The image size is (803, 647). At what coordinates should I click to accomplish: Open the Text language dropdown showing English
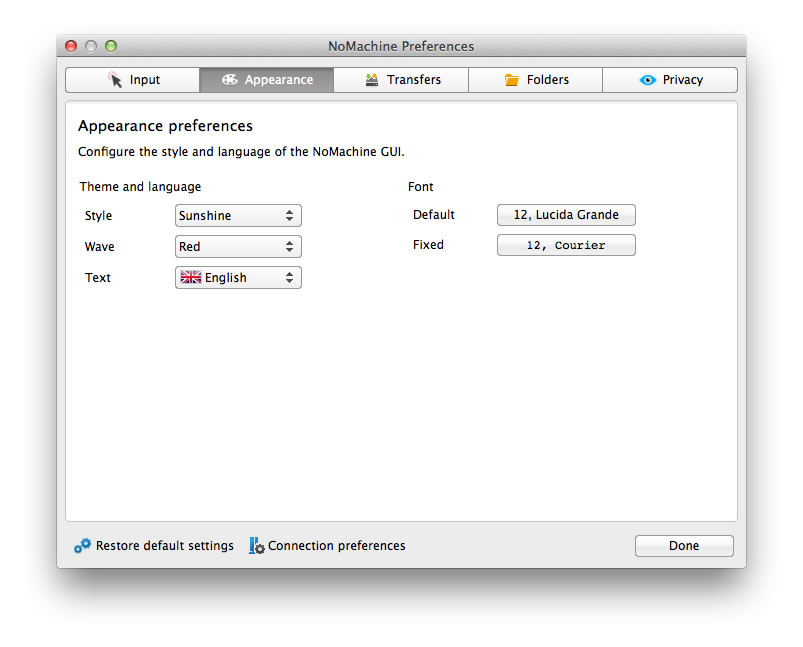click(238, 278)
